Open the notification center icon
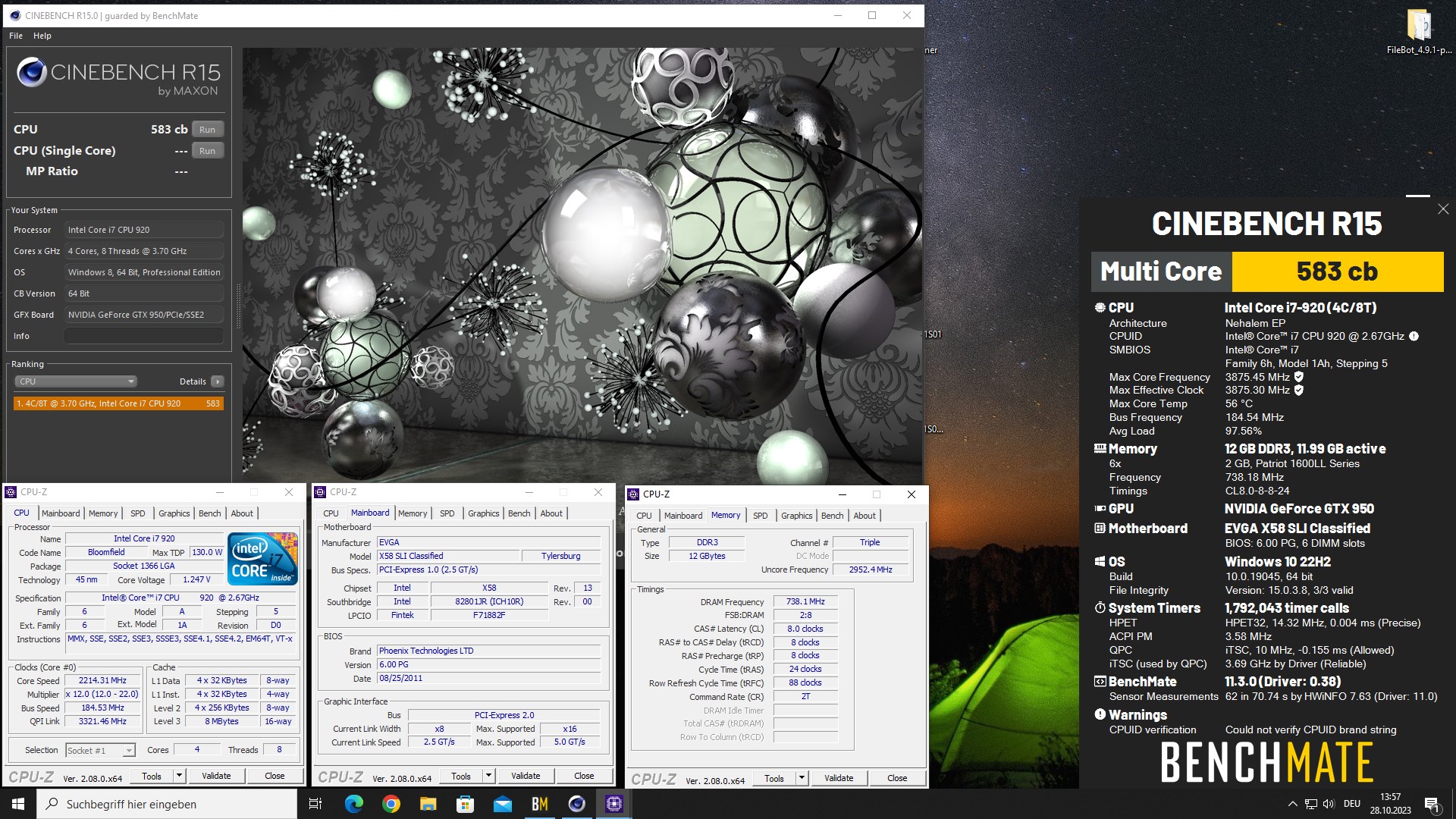1456x819 pixels. point(1432,804)
